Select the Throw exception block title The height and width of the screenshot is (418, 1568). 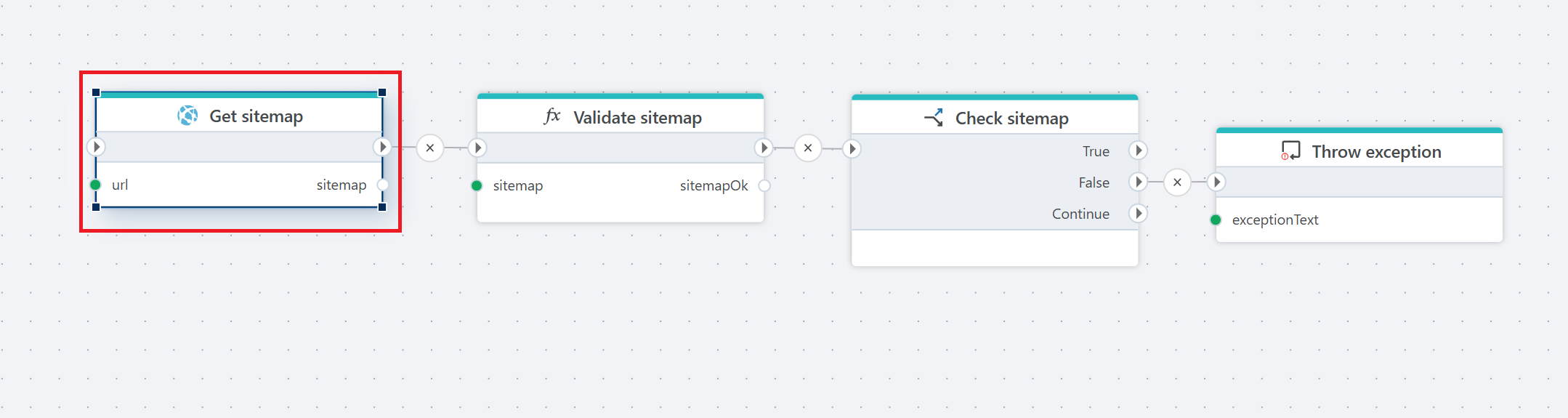1376,152
